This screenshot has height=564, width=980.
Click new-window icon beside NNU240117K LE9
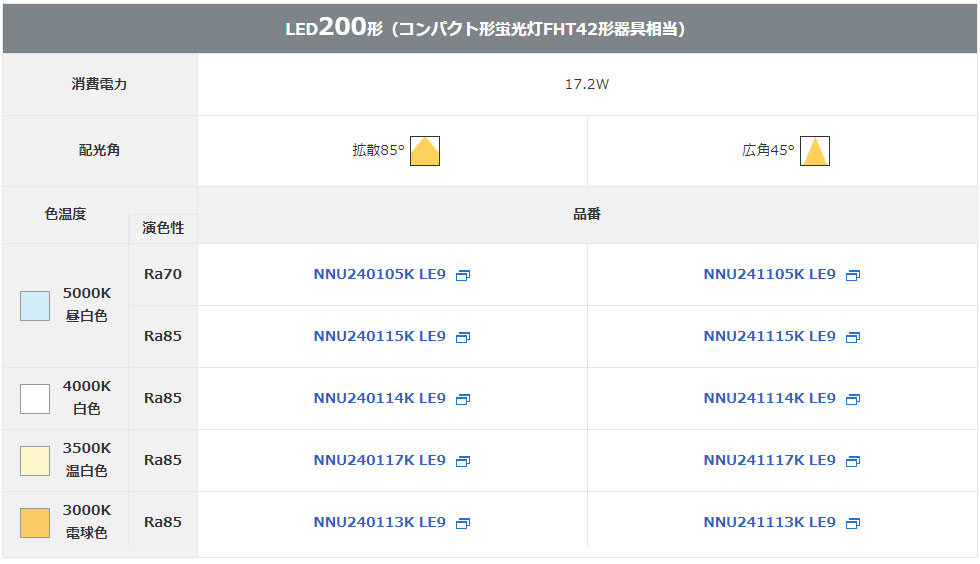[x=462, y=461]
